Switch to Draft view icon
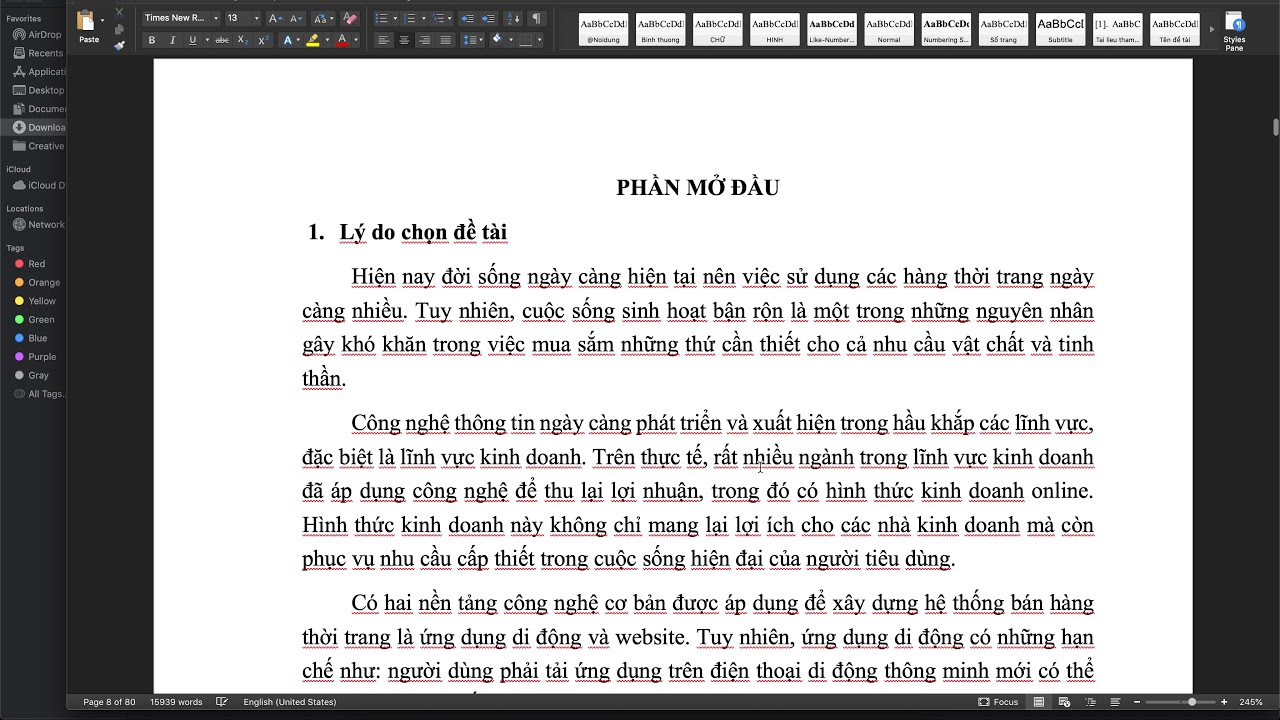The height and width of the screenshot is (720, 1280). click(1115, 702)
